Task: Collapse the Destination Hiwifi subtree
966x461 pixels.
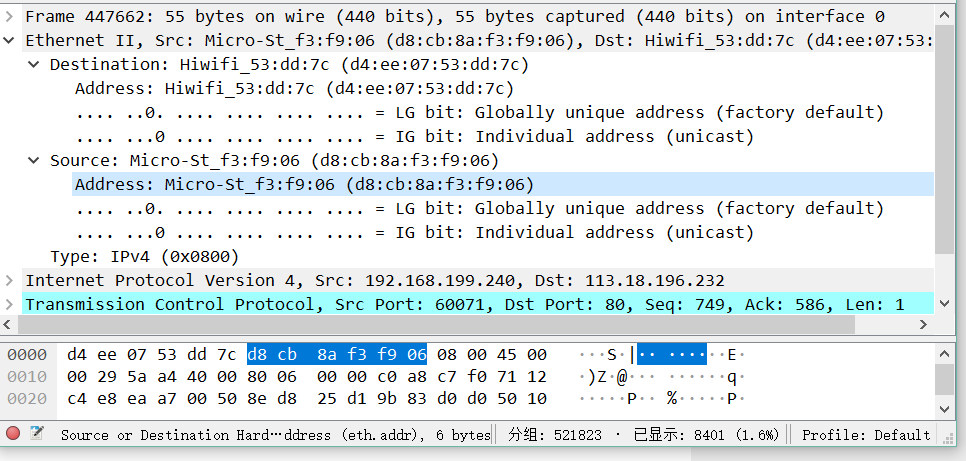Action: point(34,64)
